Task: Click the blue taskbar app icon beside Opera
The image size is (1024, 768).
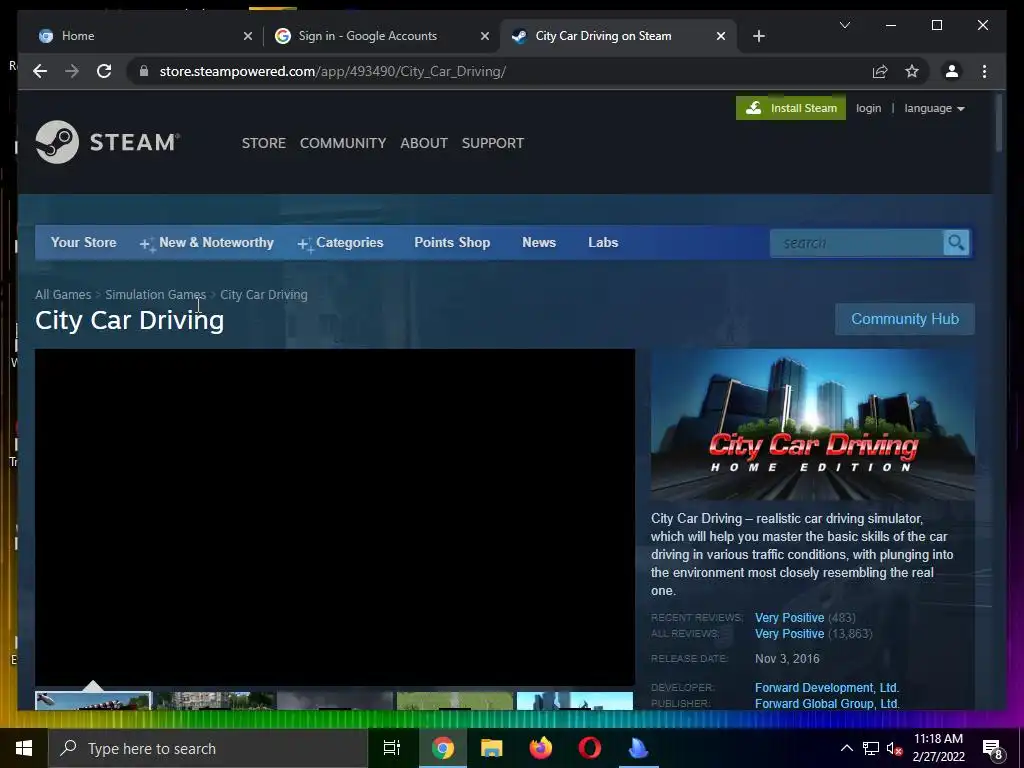Action: [638, 748]
